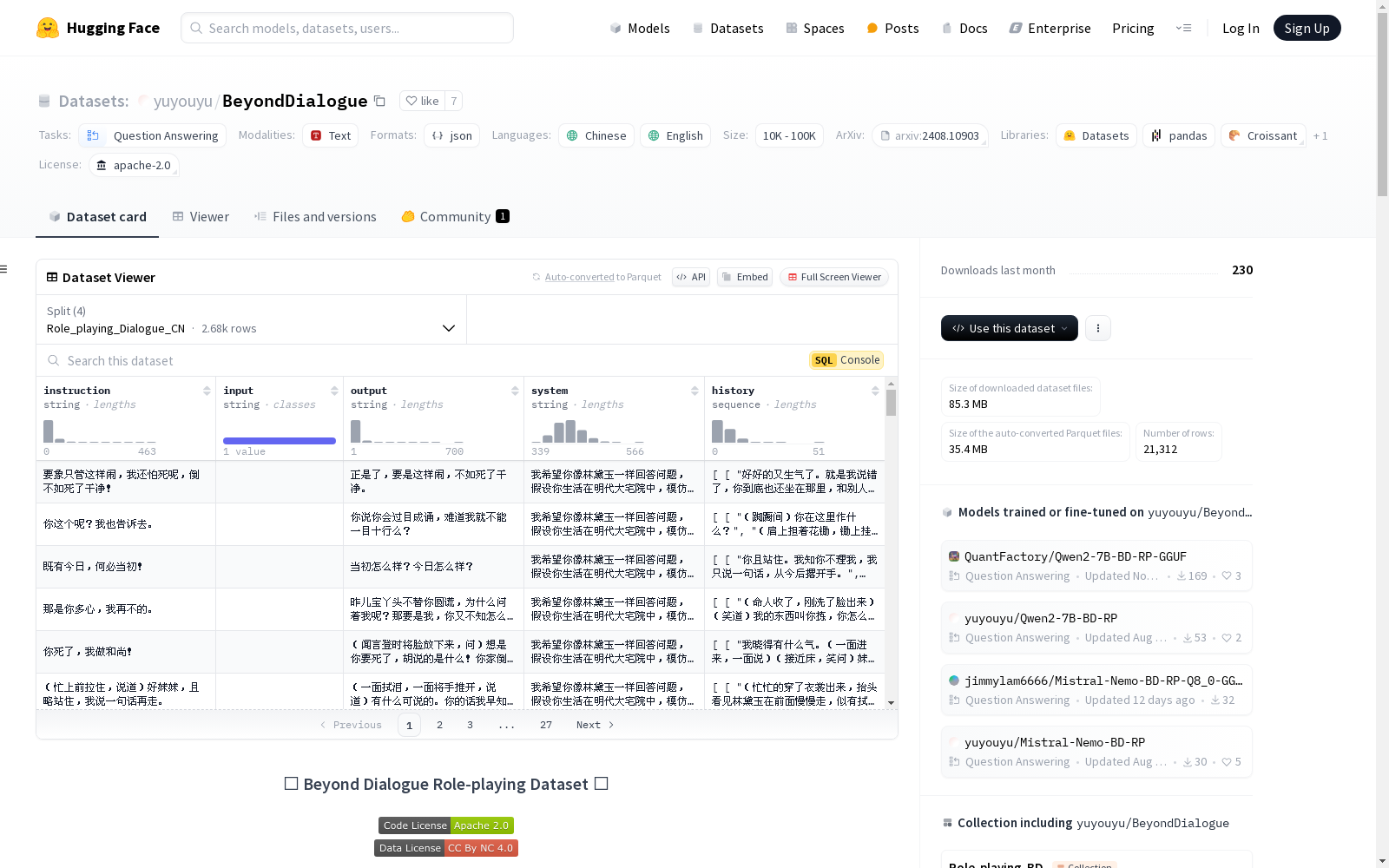Image resolution: width=1389 pixels, height=868 pixels.
Task: Open the QuantFactory/Qwen2-7B-BD-RP-GGUF model
Action: point(1096,565)
